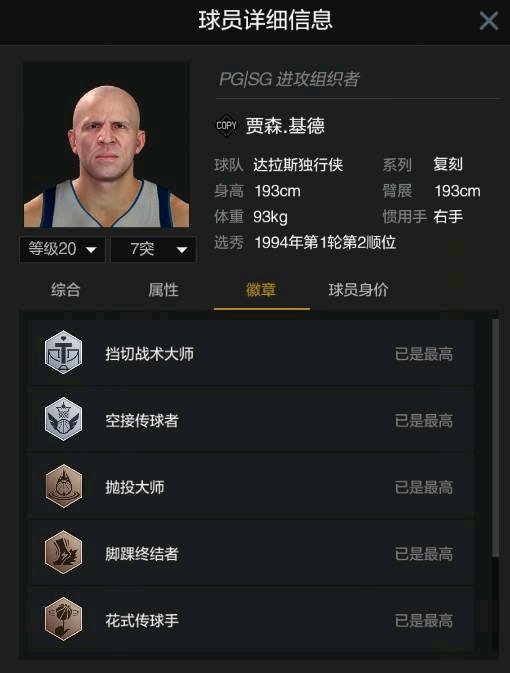
Task: Open the 球员身价 tab
Action: point(358,290)
